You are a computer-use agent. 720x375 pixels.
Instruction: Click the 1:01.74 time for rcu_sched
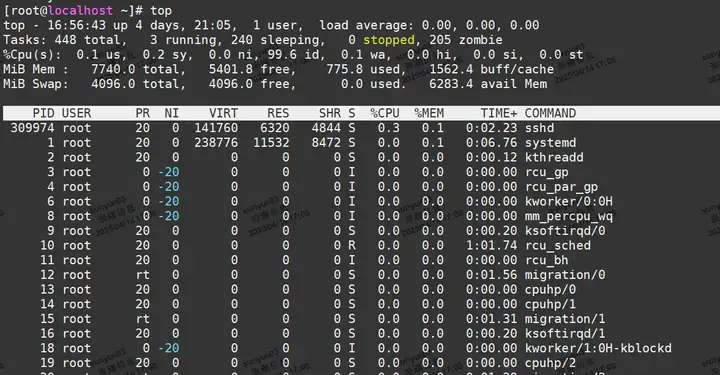coord(492,246)
